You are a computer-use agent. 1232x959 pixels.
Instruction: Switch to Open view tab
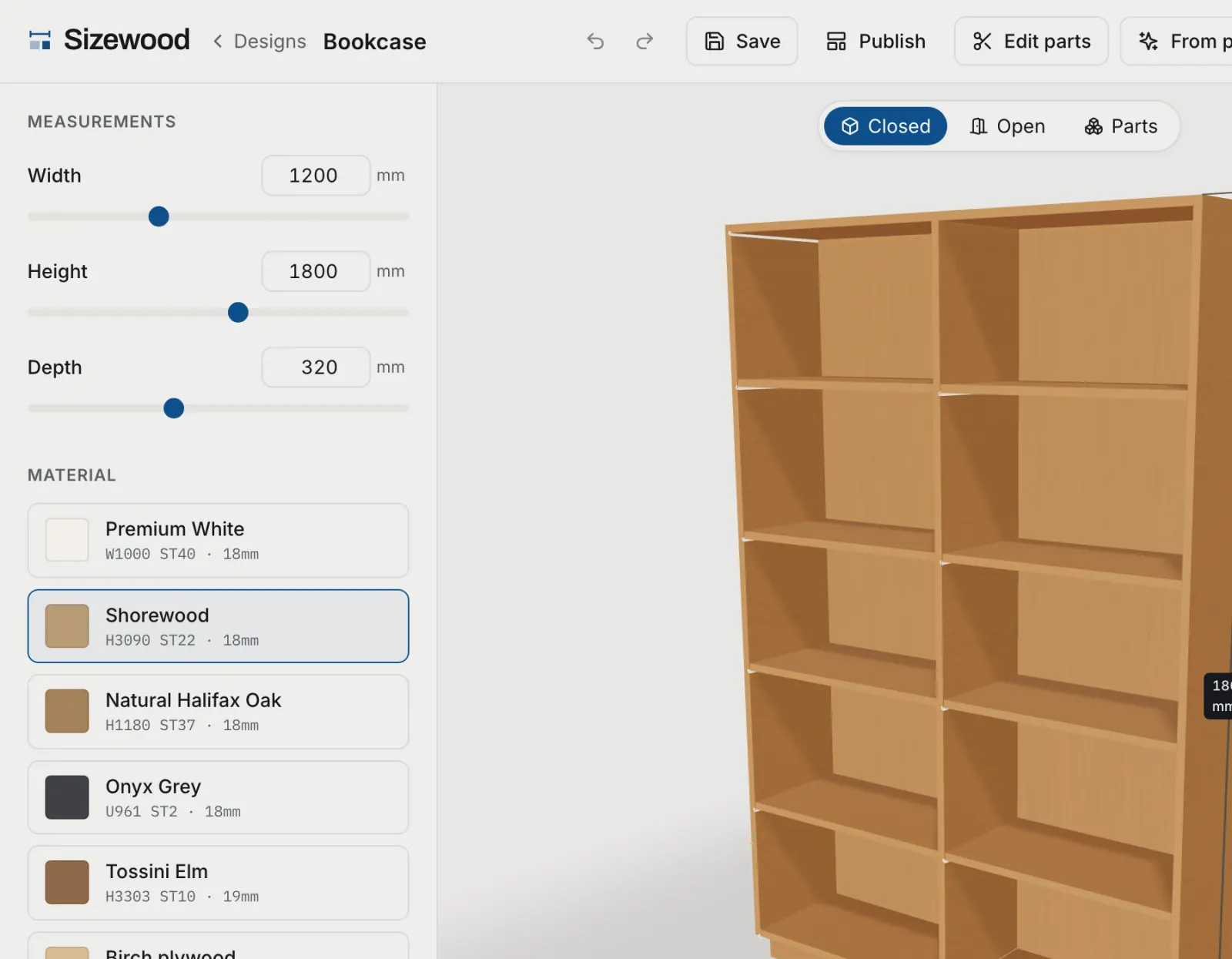point(1007,126)
